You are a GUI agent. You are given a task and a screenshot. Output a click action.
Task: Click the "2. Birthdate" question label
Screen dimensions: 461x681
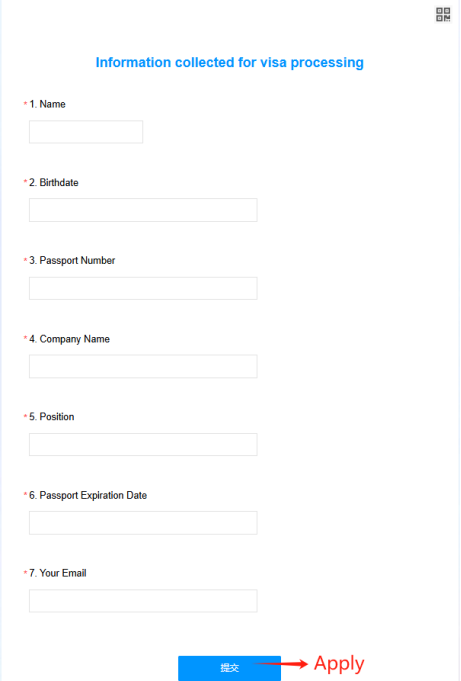pos(54,182)
